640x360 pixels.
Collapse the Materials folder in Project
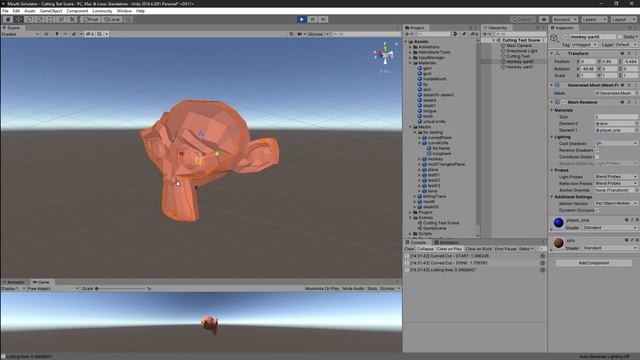(x=410, y=63)
